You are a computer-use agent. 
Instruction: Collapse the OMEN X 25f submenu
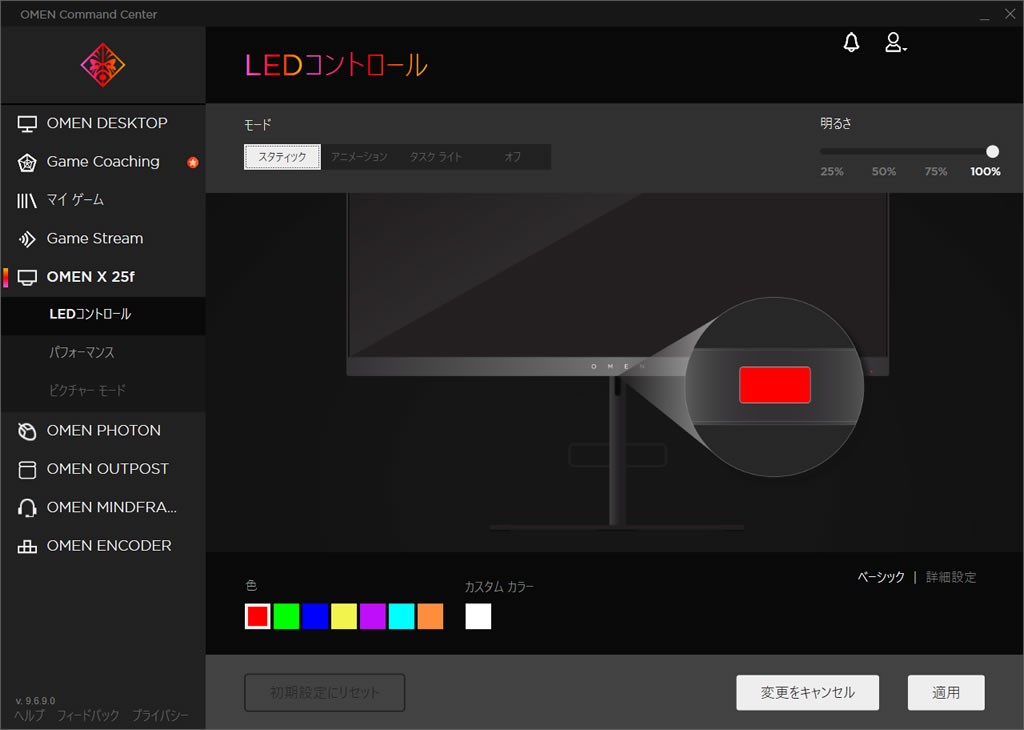(x=90, y=277)
